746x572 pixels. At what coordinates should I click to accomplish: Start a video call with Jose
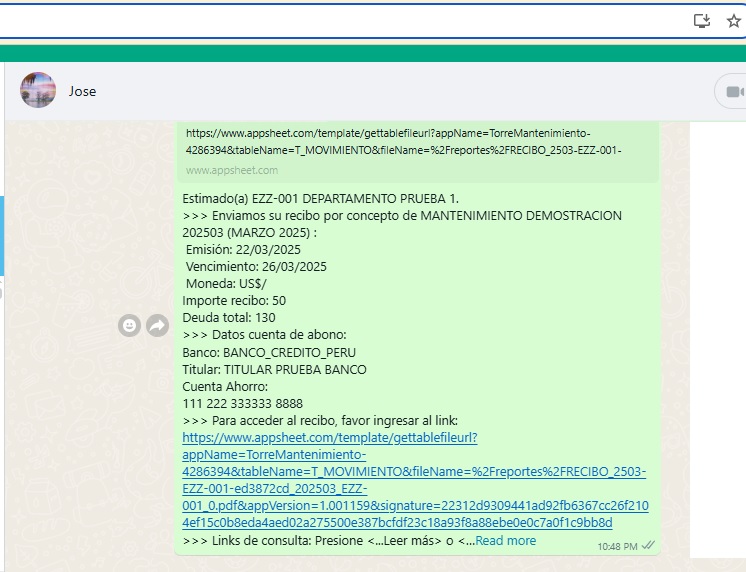coord(734,92)
